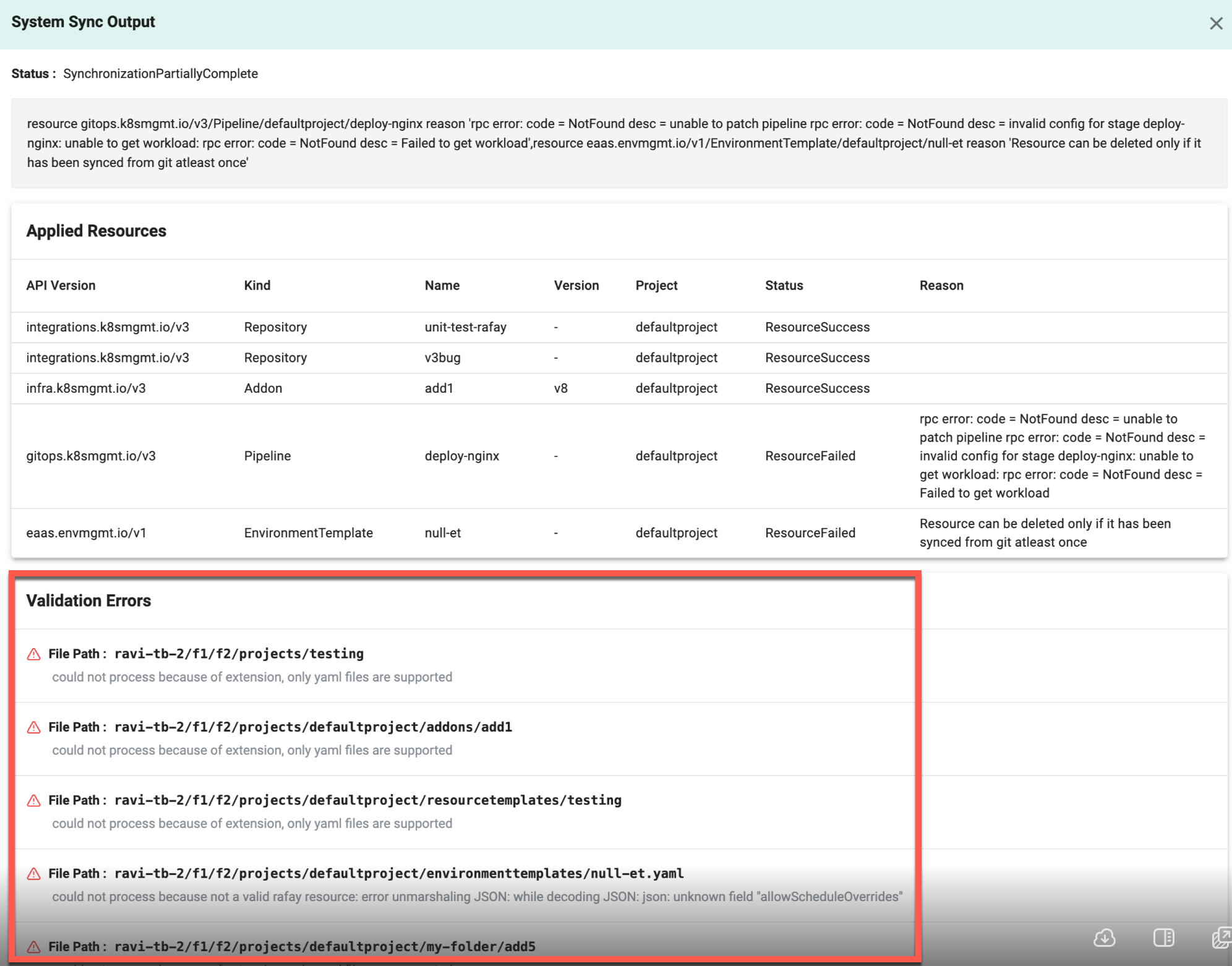Click the null-et.yaml file path text
The height and width of the screenshot is (966, 1232).
[x=399, y=874]
